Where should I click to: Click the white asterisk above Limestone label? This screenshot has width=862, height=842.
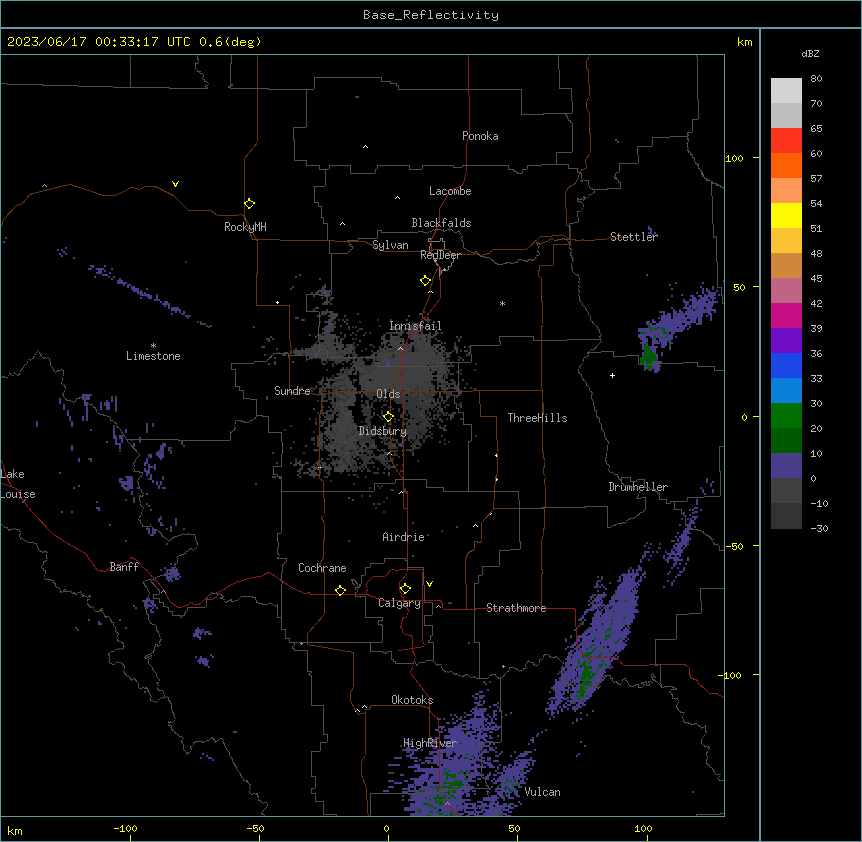153,346
